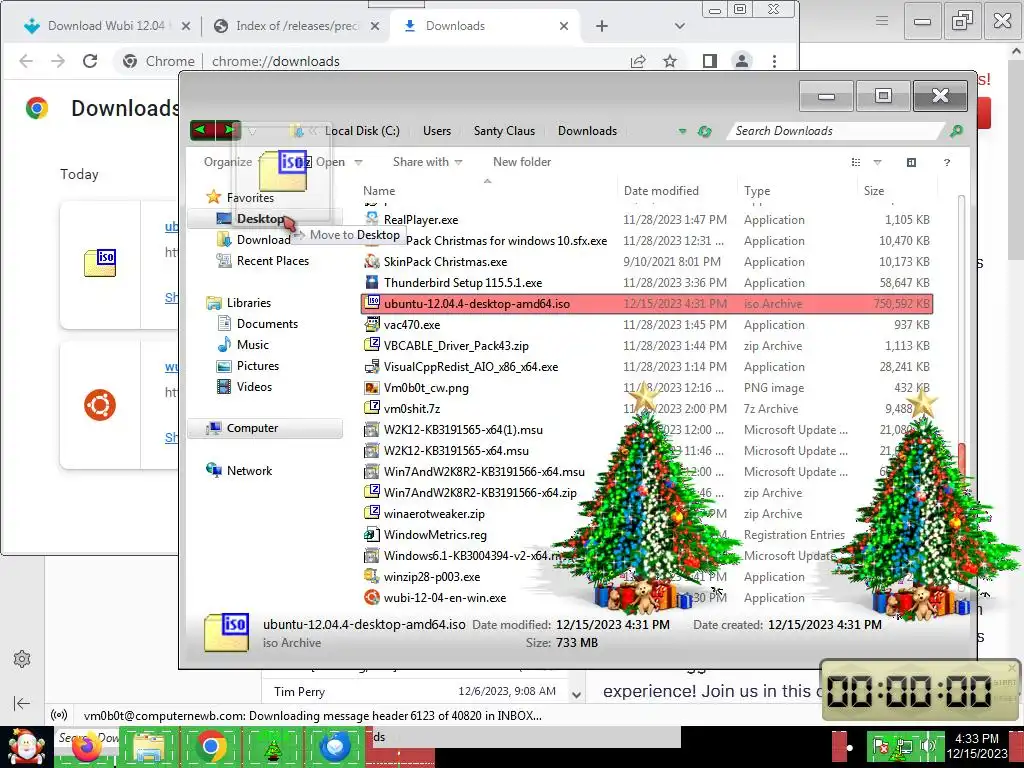Select VBCABLE_Driver_Pack43.zip archive icon
Screen dimensions: 1024x768
pos(372,345)
